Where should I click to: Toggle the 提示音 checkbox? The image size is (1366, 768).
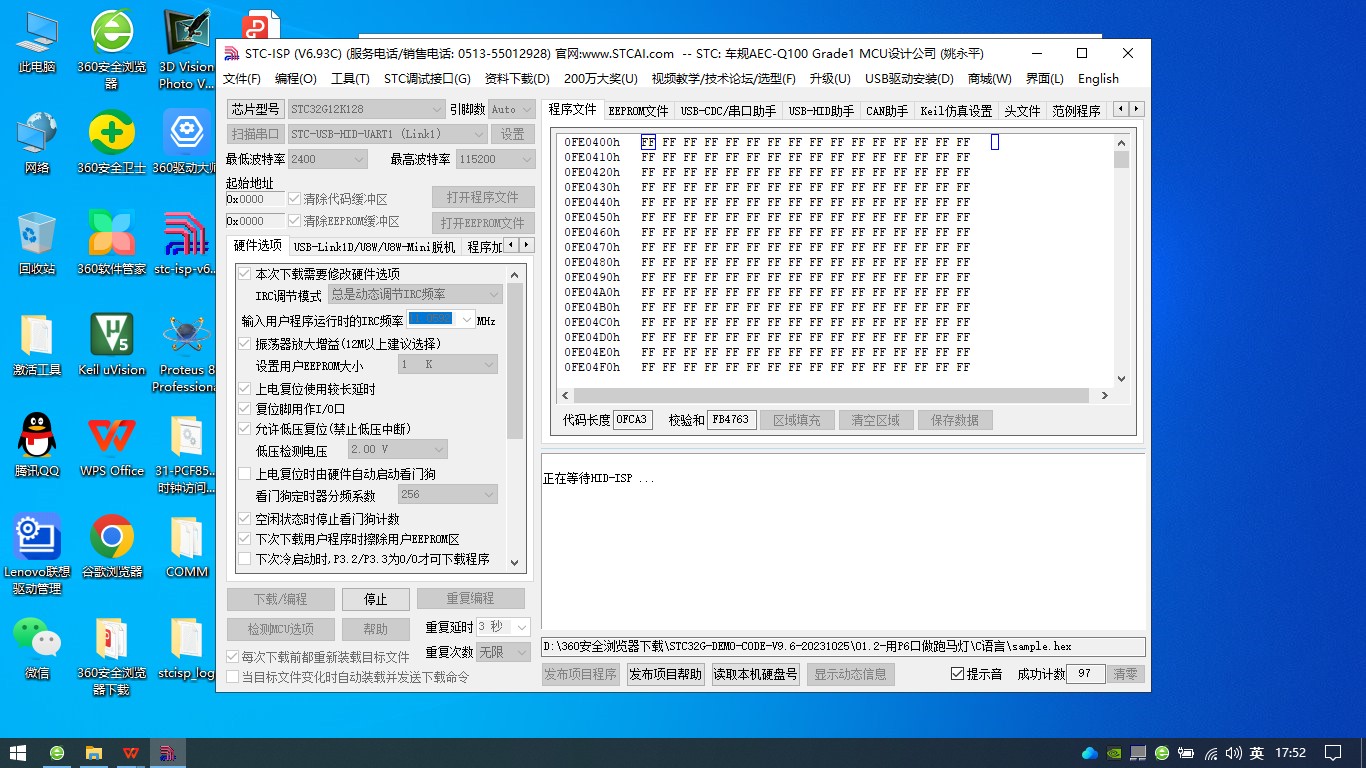pos(957,674)
